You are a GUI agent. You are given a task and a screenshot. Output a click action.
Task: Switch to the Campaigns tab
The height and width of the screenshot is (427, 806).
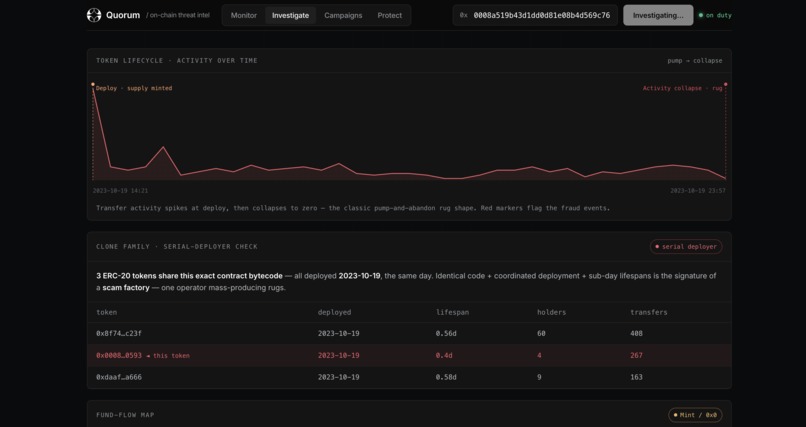[x=343, y=15]
